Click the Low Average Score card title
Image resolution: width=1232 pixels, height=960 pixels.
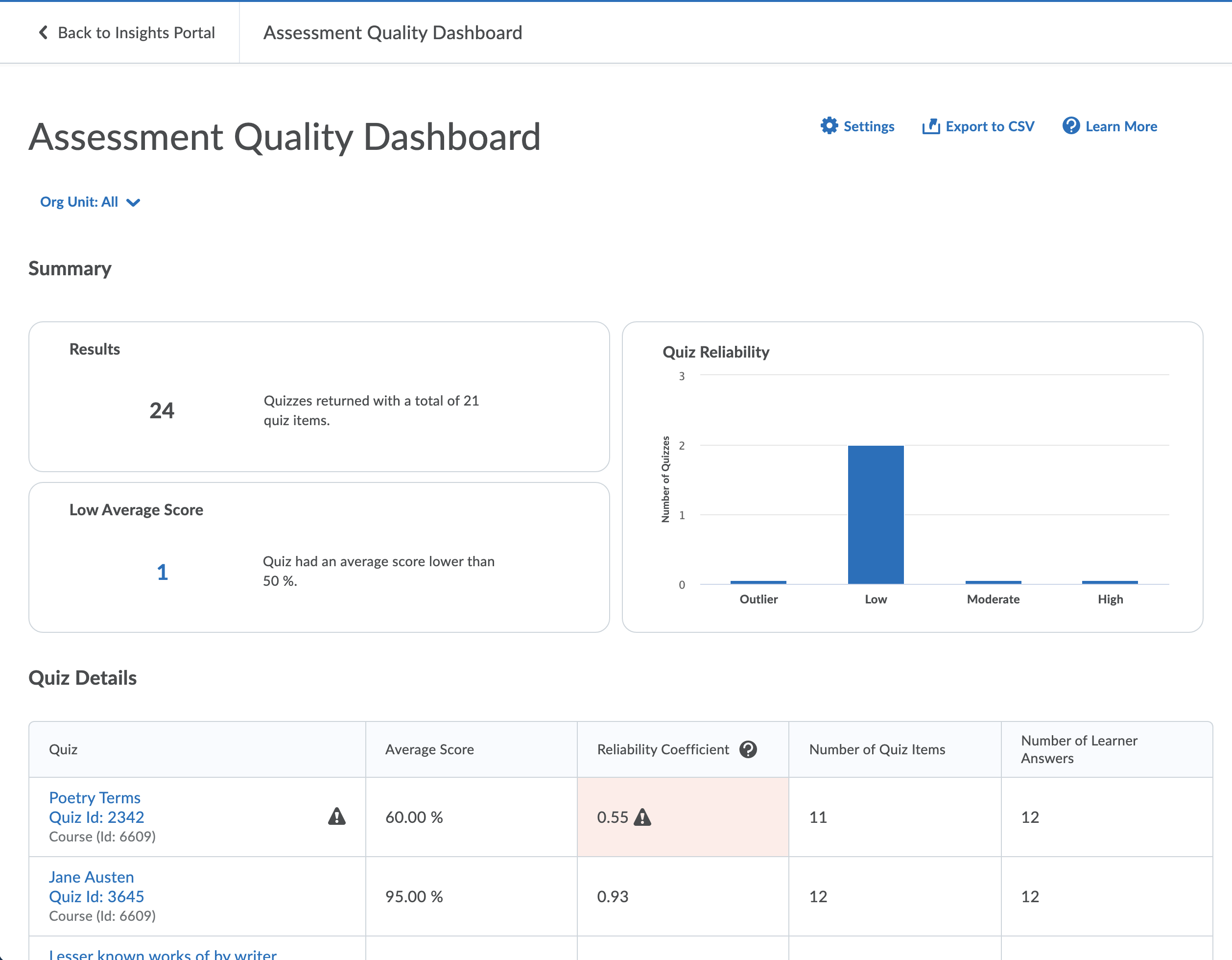coord(136,509)
